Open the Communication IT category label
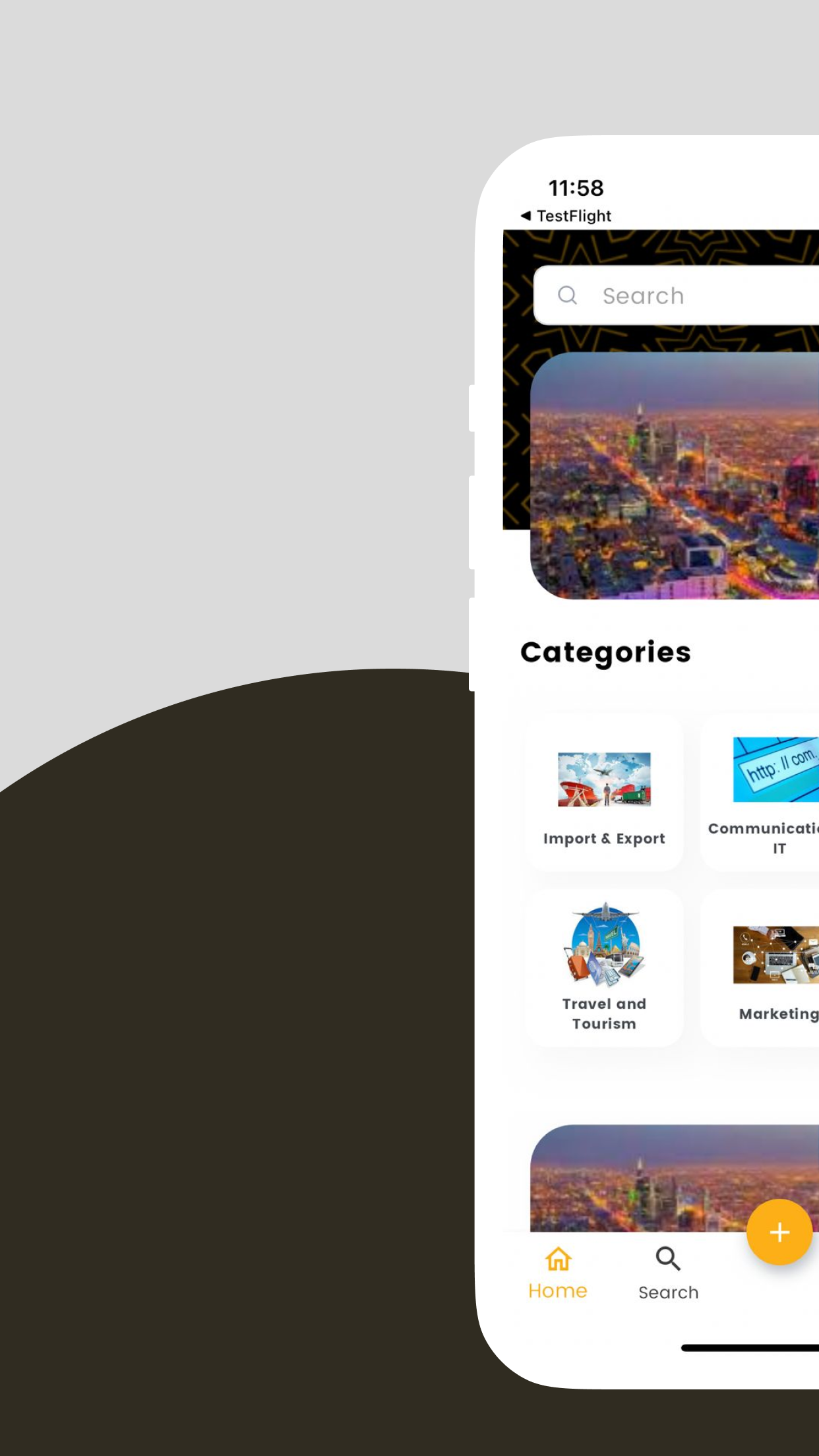The height and width of the screenshot is (1456, 819). coord(764,838)
